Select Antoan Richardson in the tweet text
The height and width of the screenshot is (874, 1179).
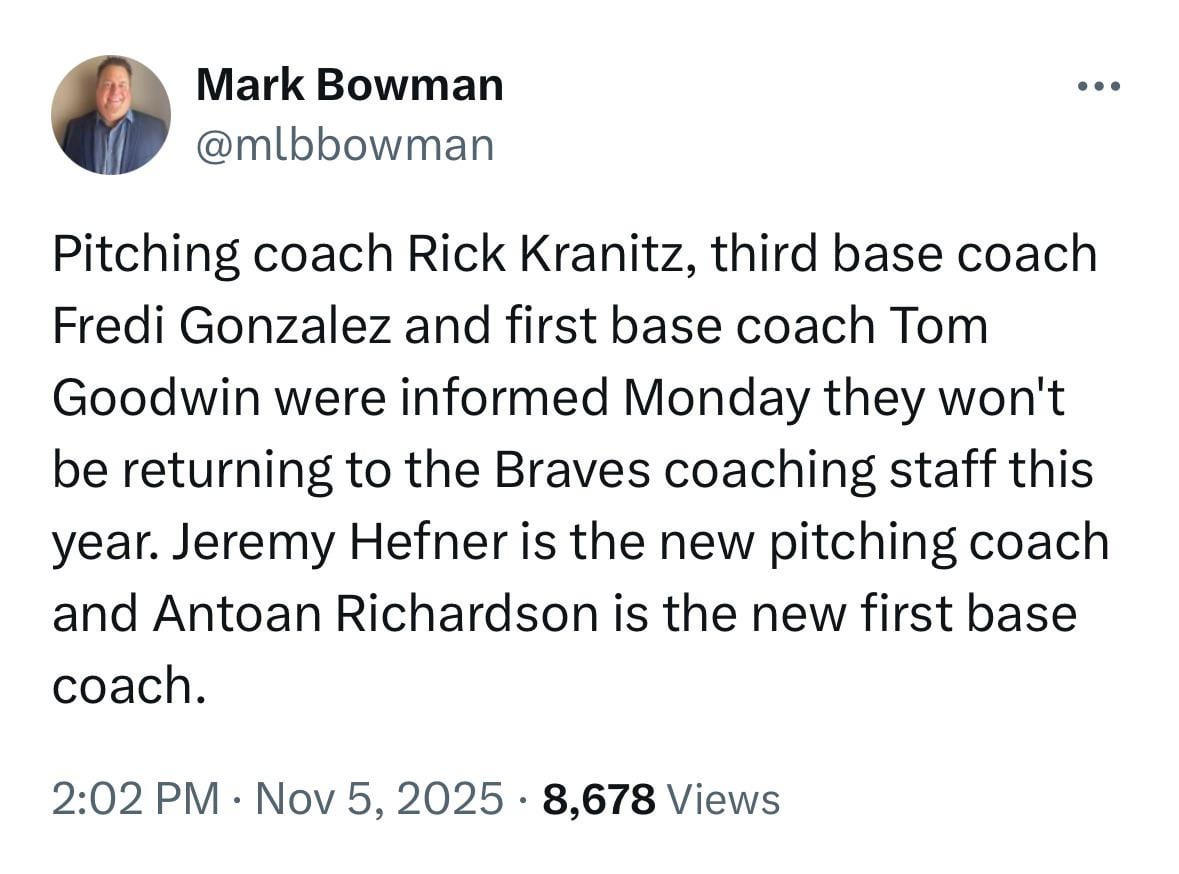376,611
